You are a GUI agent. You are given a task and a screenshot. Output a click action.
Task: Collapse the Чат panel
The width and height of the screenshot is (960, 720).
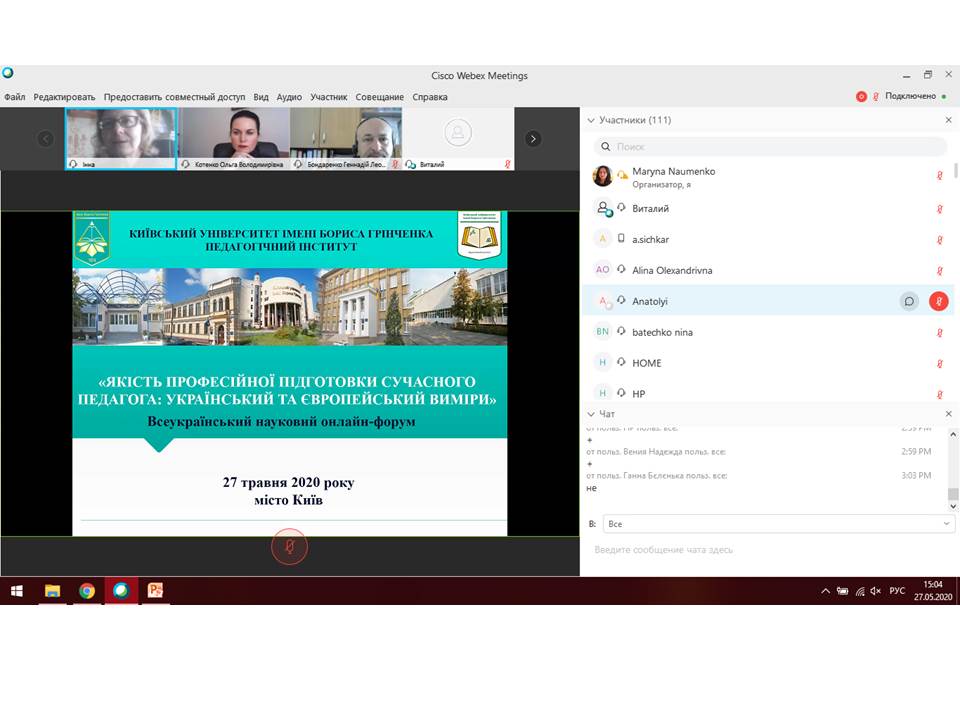[591, 414]
